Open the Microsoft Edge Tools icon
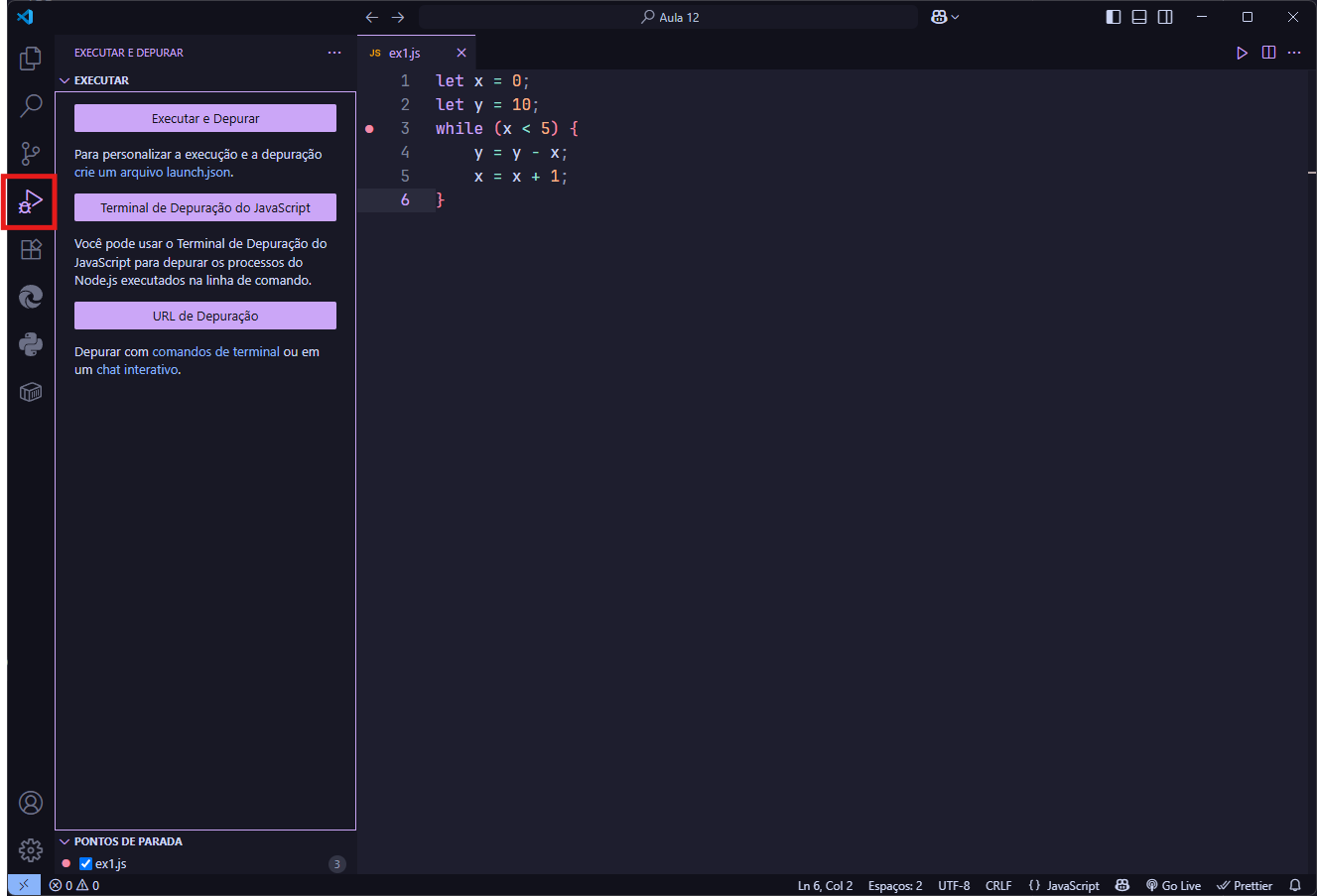The height and width of the screenshot is (896, 1317). point(31,297)
